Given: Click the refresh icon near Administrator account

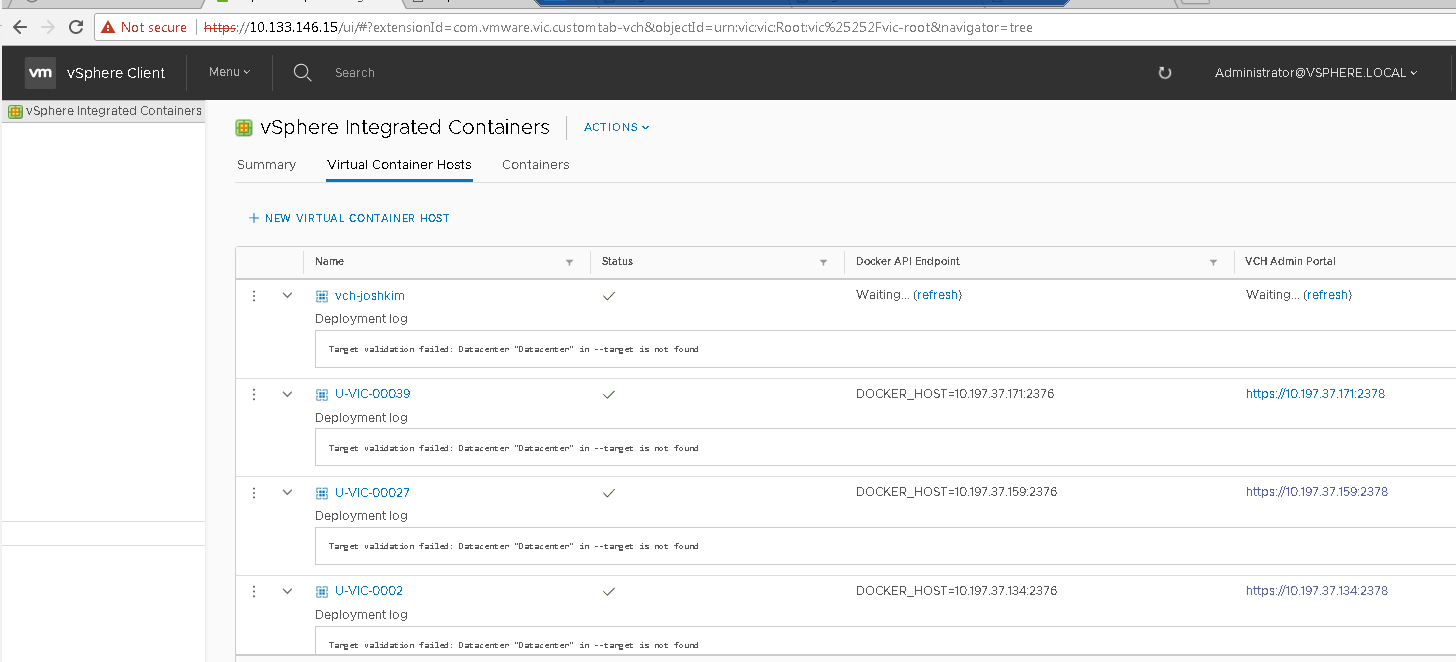Looking at the screenshot, I should [x=1164, y=72].
